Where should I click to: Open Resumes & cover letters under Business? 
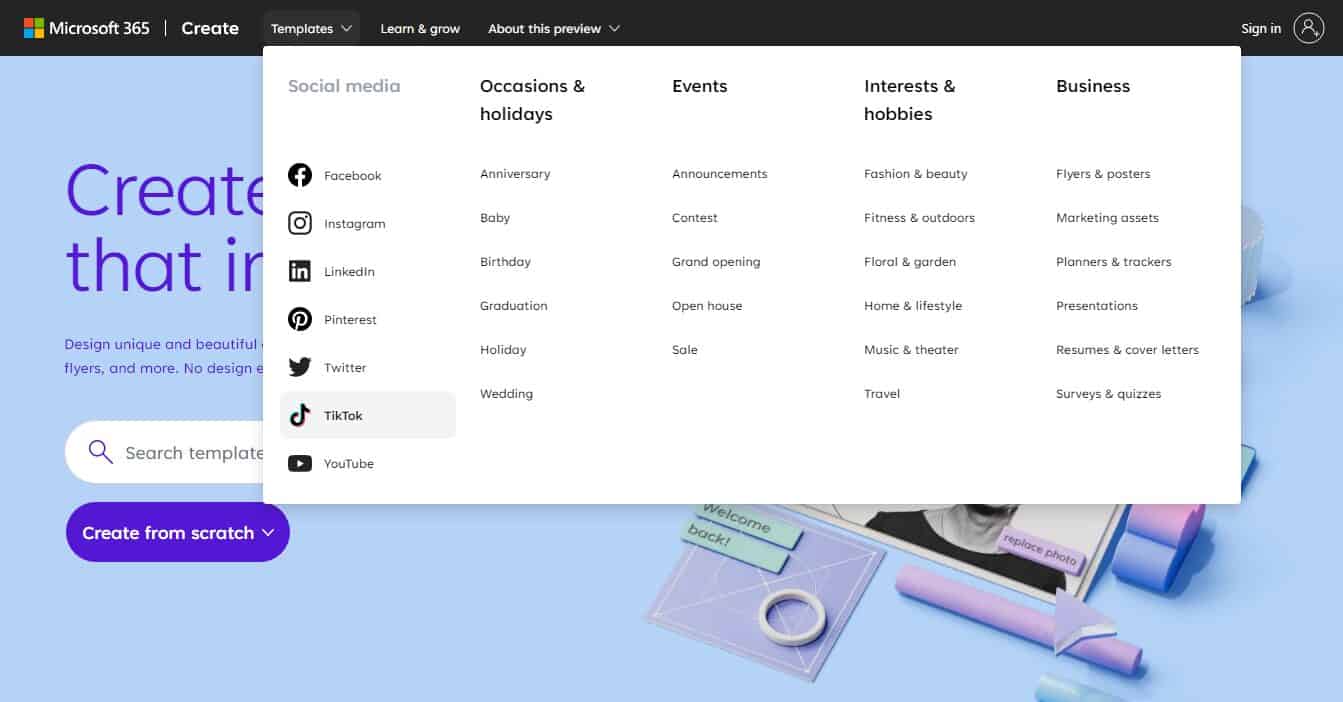(1127, 349)
